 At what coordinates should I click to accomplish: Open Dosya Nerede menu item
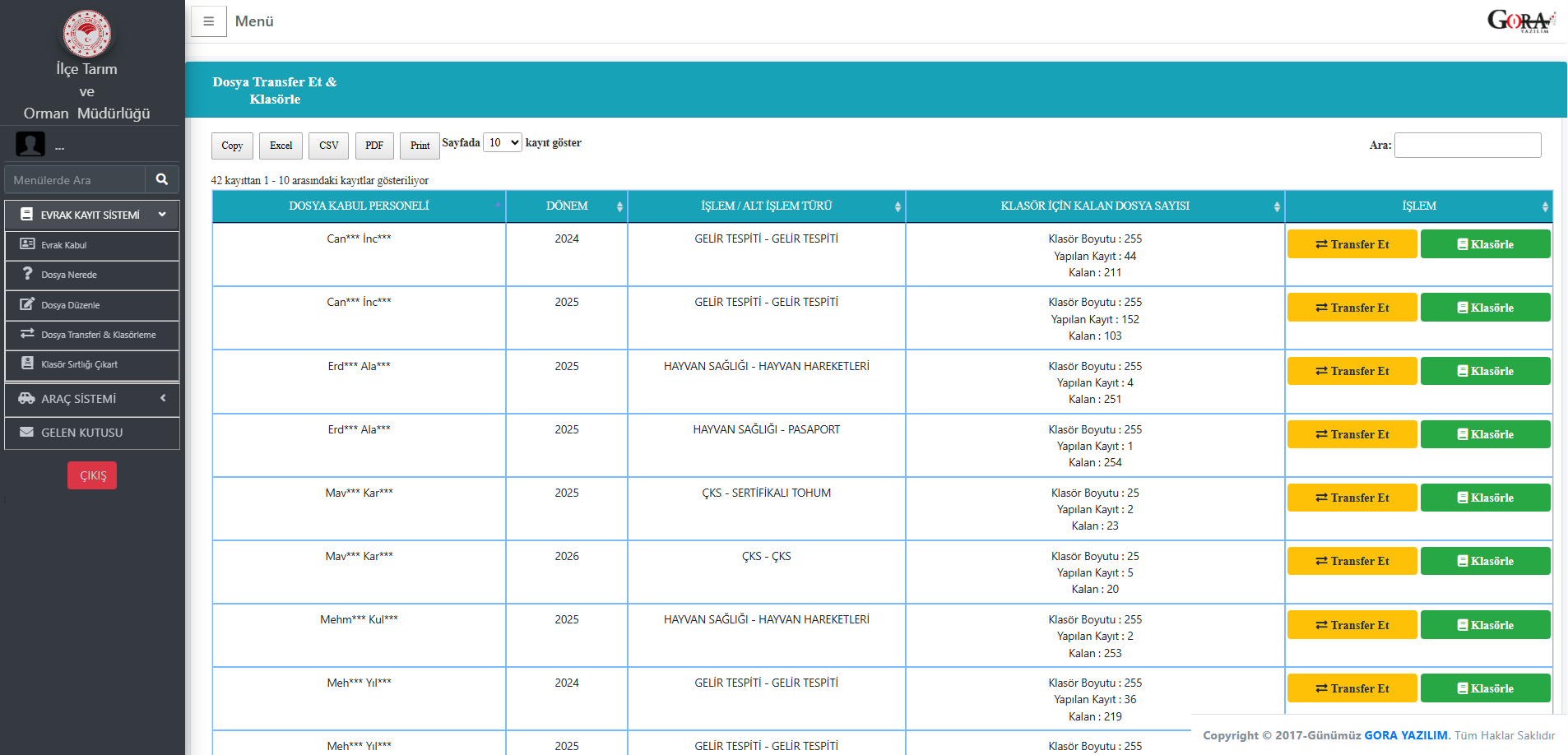pos(70,275)
